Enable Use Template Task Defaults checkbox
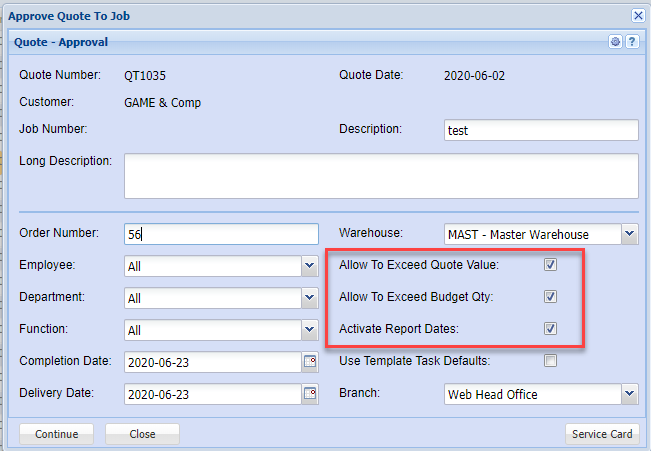This screenshot has height=451, width=651. [x=550, y=361]
